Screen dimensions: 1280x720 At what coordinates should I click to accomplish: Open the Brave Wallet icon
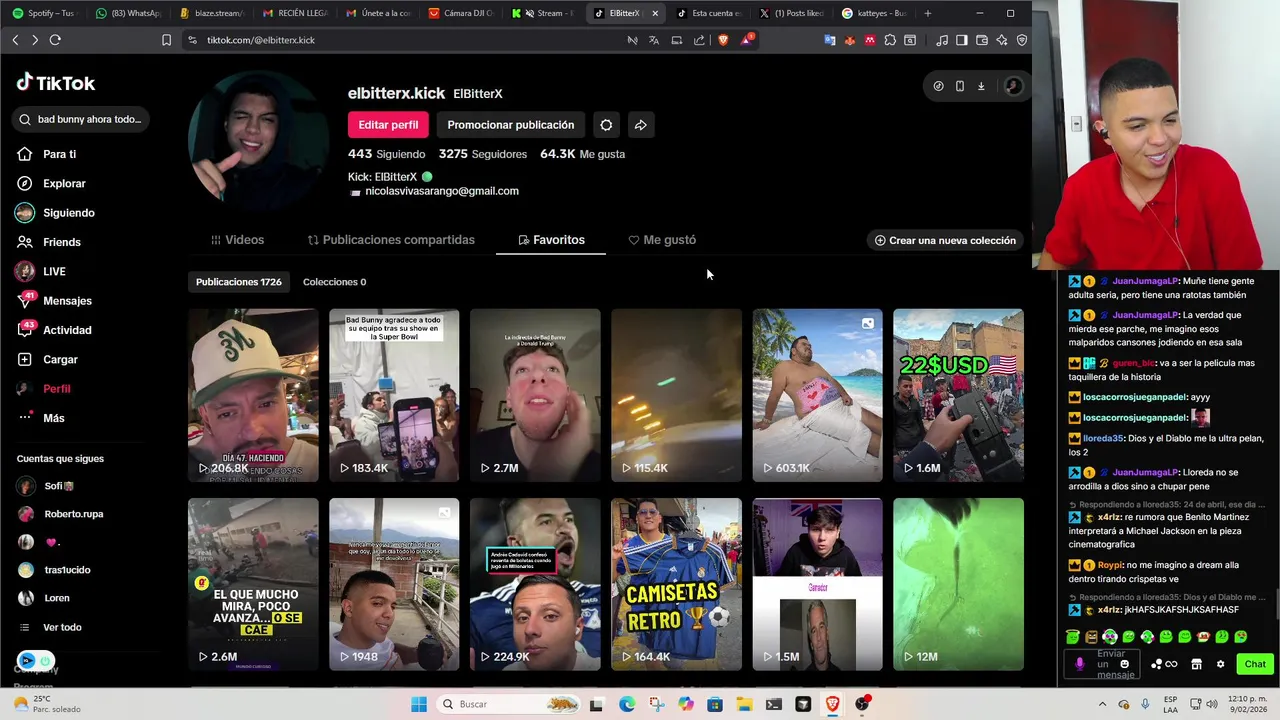981,40
